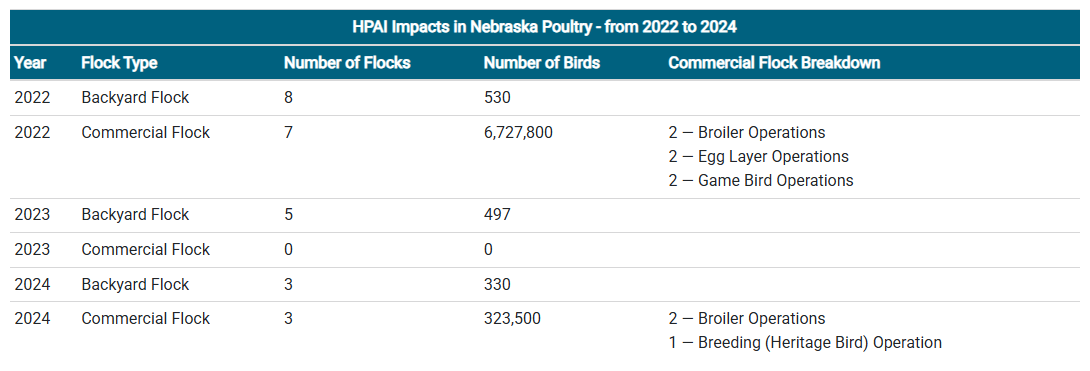Image resolution: width=1090 pixels, height=371 pixels.
Task: Select the Commercial Flock Breakdown header
Action: click(774, 63)
